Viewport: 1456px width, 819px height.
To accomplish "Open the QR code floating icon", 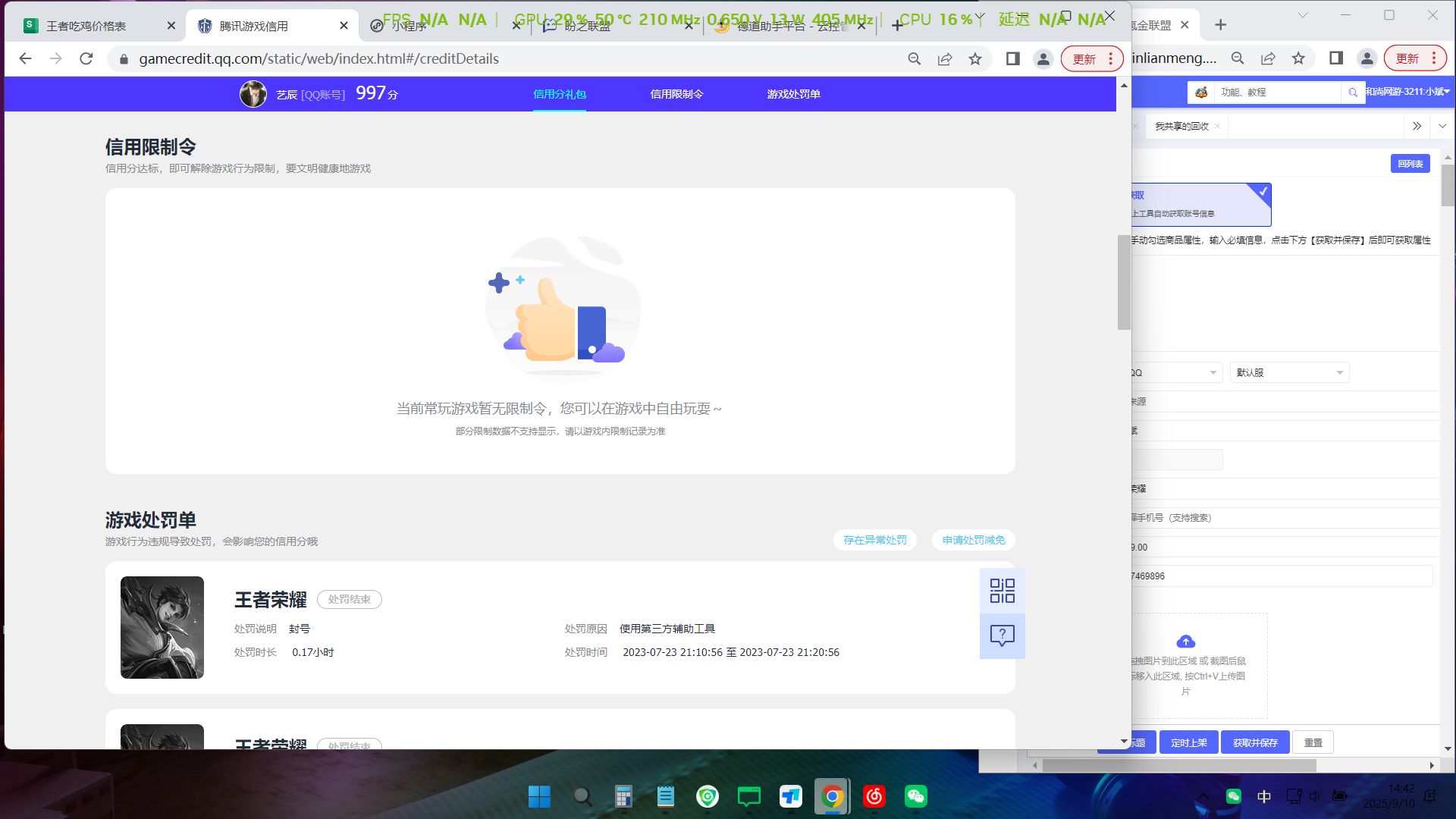I will pos(1003,591).
